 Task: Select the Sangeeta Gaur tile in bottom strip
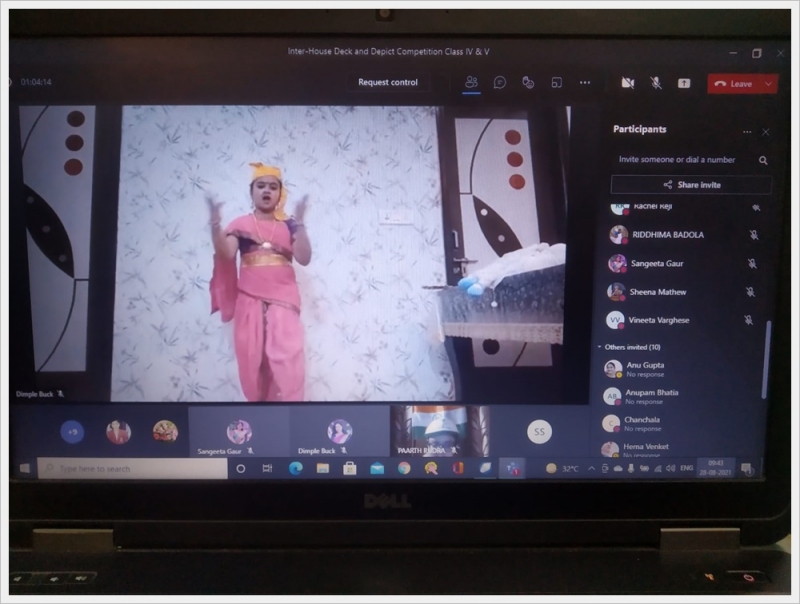pos(239,432)
